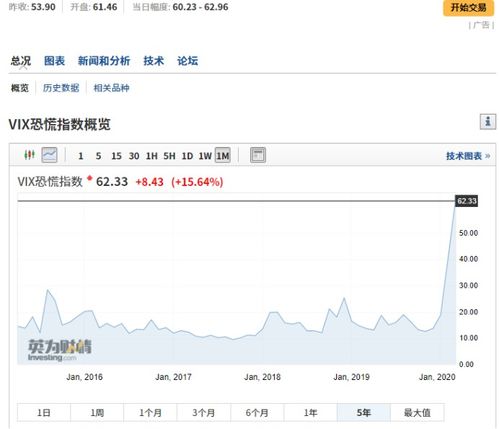Open the chart layout window icon
Viewport: 499px width, 429px height.
tap(258, 155)
